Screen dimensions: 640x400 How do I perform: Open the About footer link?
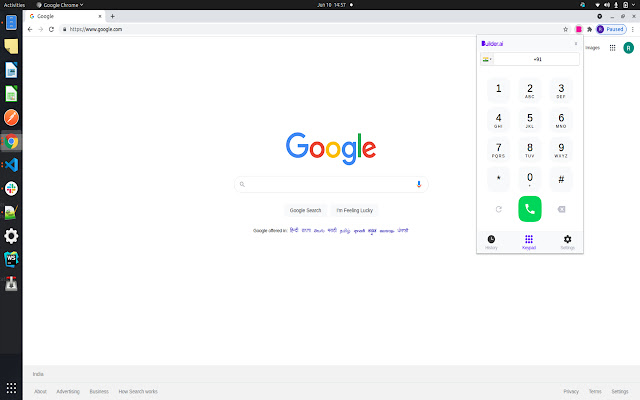40,391
